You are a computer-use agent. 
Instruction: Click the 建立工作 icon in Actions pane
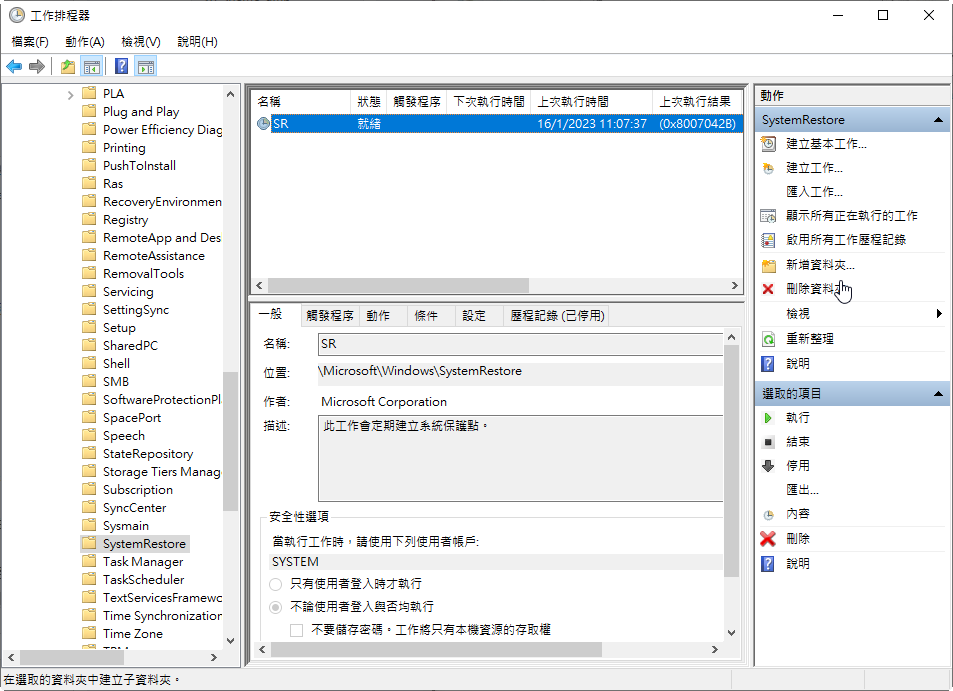768,168
